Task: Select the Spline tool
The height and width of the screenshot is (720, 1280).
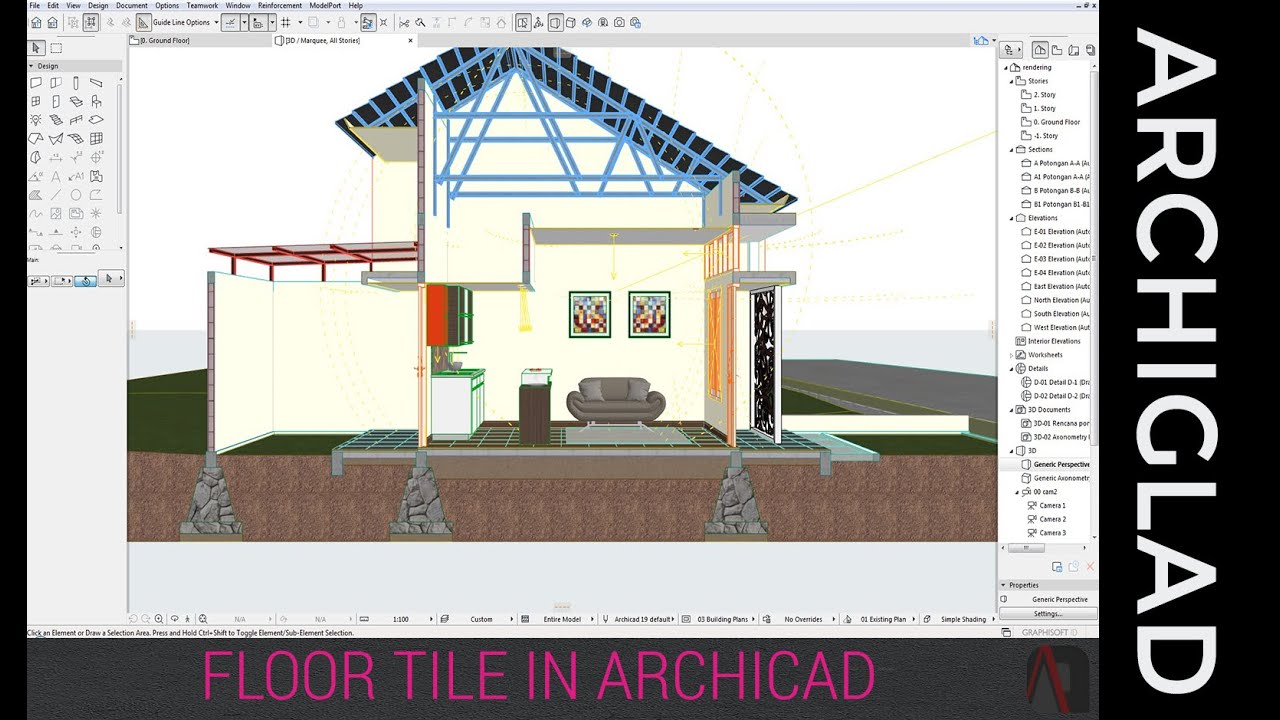Action: pos(36,214)
